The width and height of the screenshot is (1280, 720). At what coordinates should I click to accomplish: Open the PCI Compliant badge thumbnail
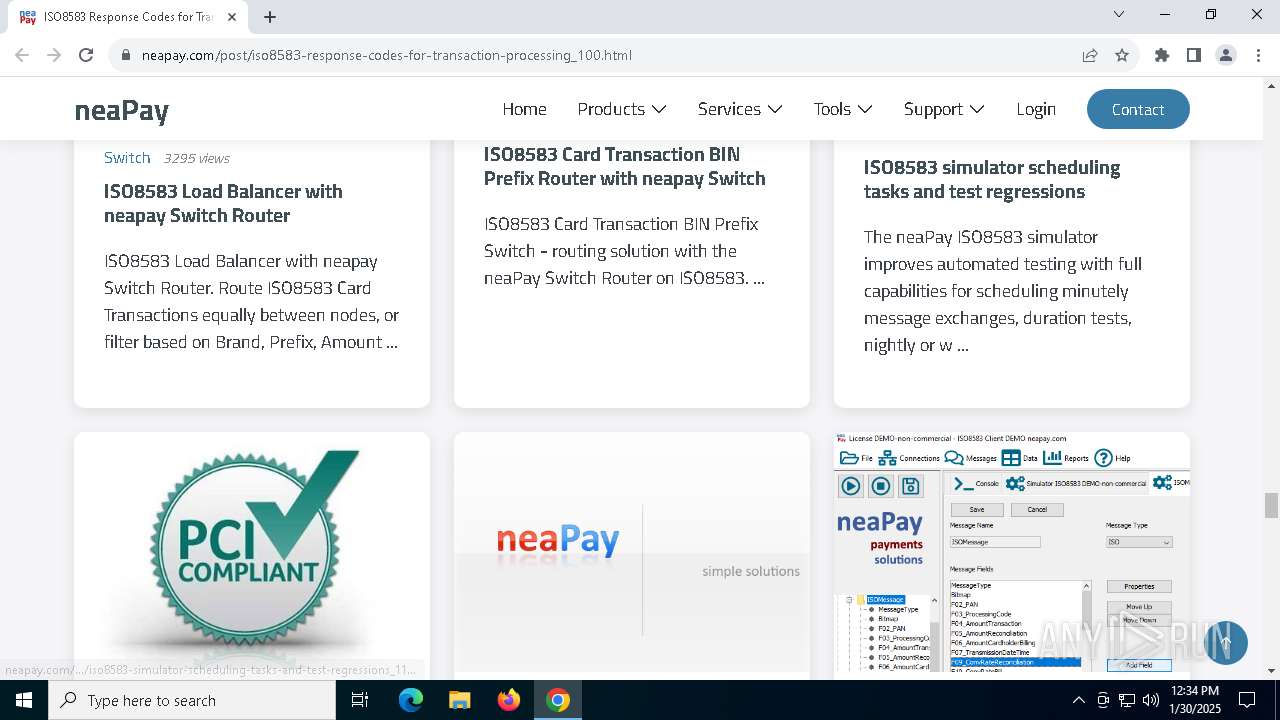tap(252, 556)
